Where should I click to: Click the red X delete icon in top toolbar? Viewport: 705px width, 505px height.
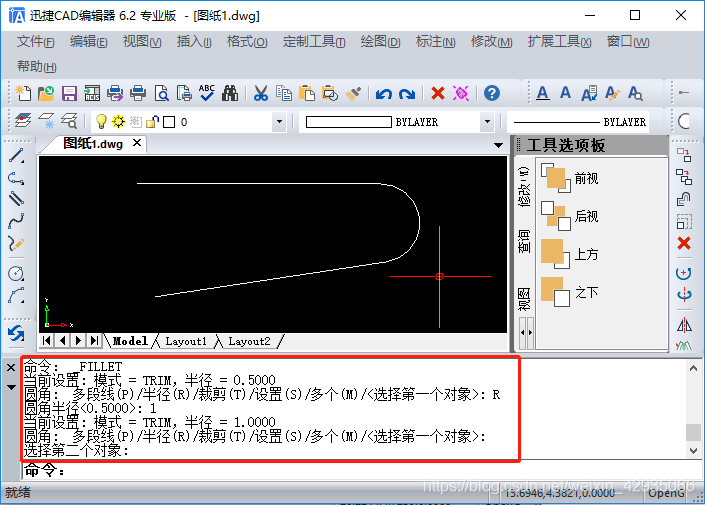pyautogui.click(x=437, y=93)
